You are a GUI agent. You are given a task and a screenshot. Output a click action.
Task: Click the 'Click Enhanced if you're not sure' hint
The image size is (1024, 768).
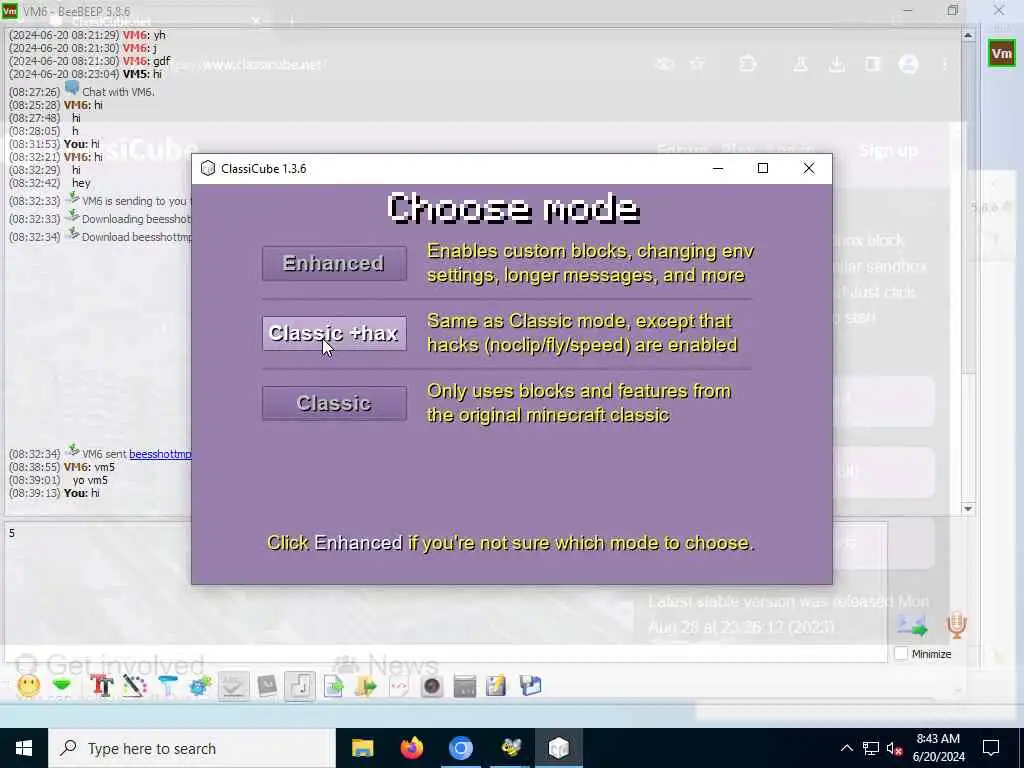click(x=510, y=543)
